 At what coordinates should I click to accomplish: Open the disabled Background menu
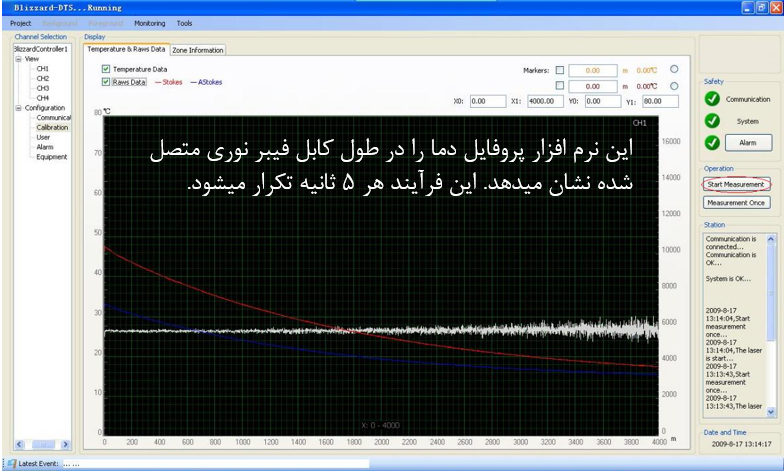(60, 24)
